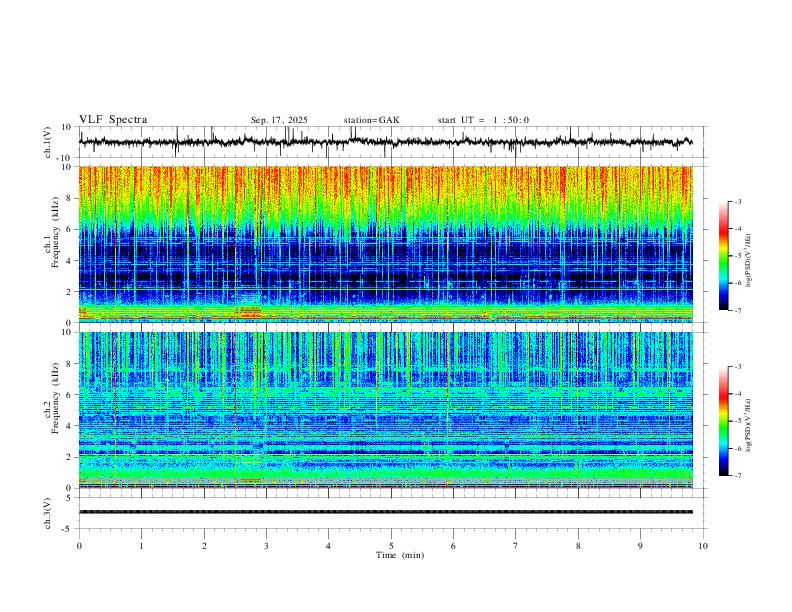Viewport: 792px width, 612px height.
Task: Click the "6" kHz tick on ch.1 spectrogram axis
Action: (69, 229)
